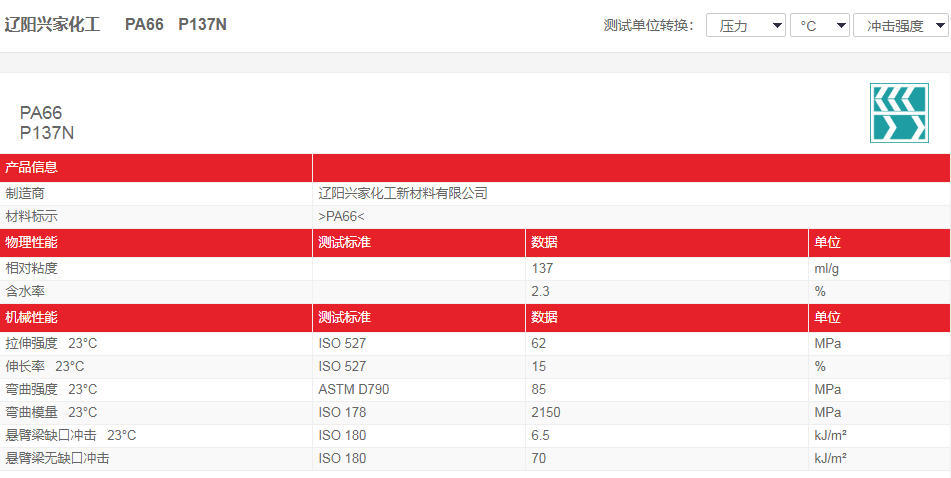Select the >PA66< material marking value
The height and width of the screenshot is (478, 951).
pos(341,217)
